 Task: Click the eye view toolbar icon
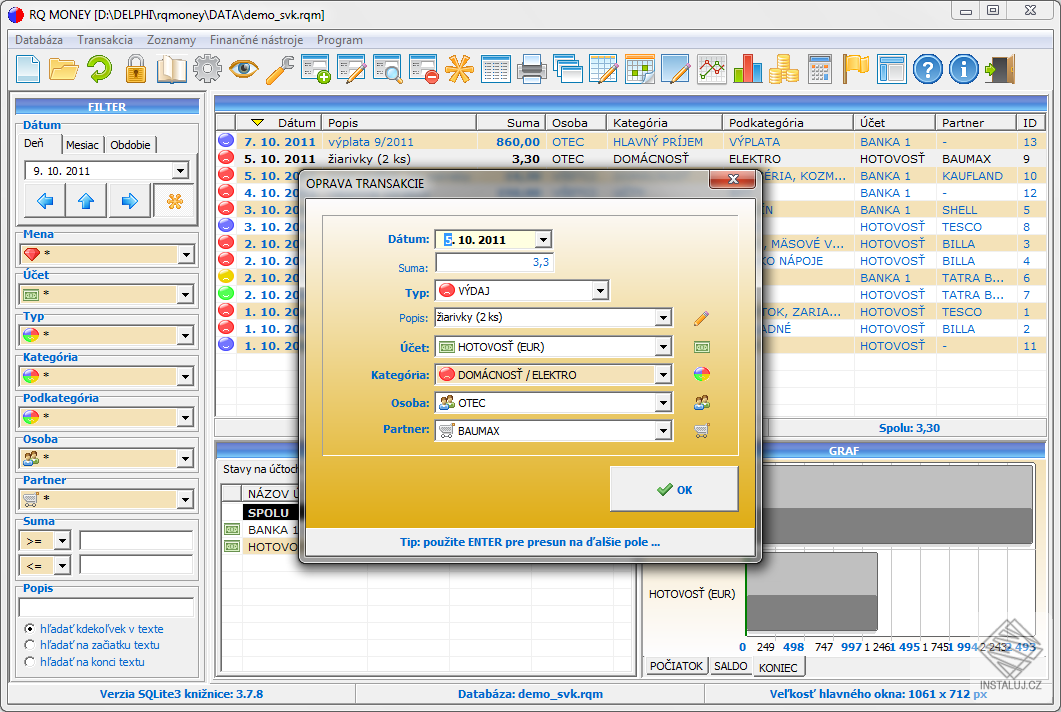(243, 69)
